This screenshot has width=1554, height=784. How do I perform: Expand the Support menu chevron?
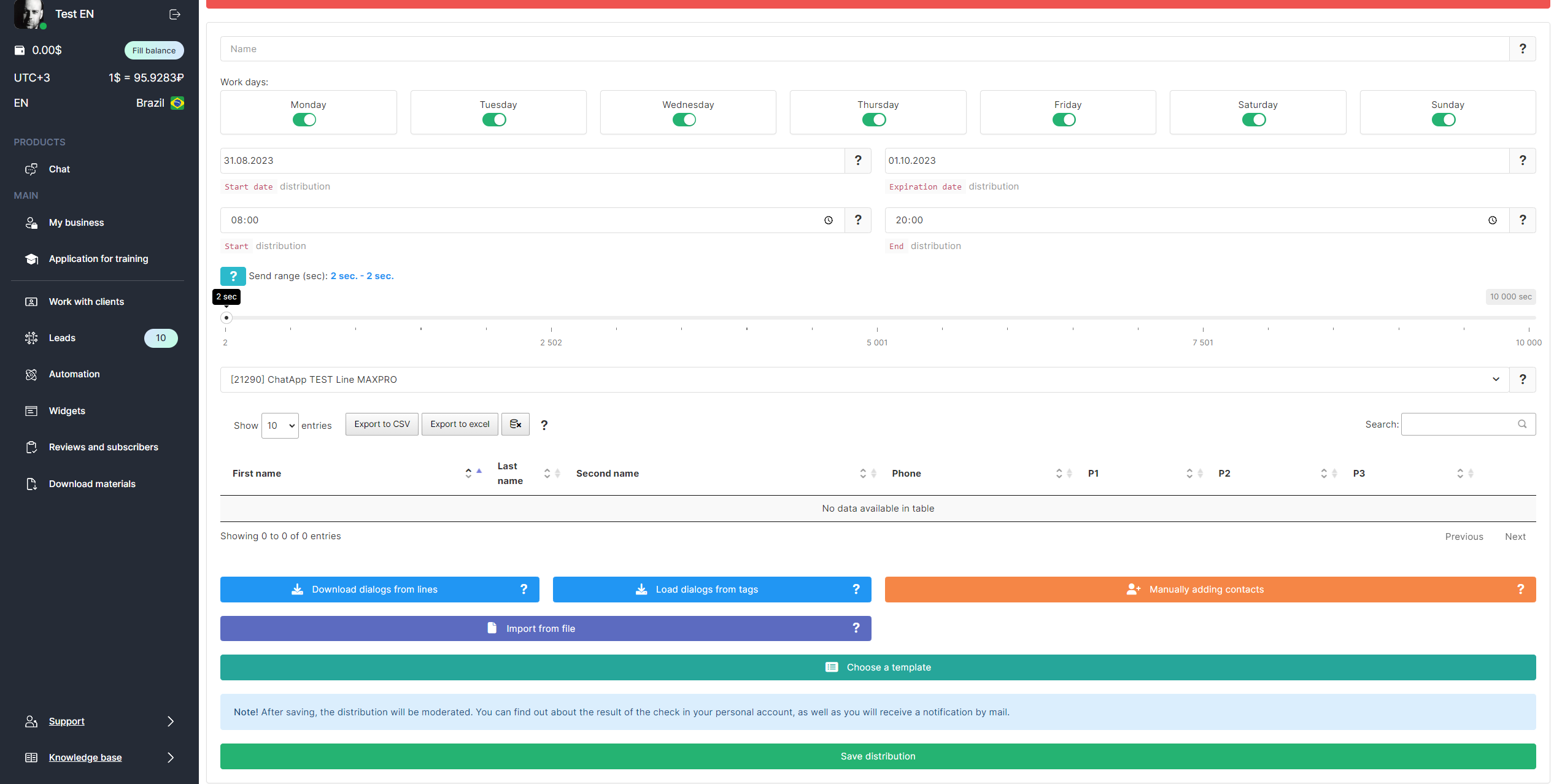pos(171,721)
